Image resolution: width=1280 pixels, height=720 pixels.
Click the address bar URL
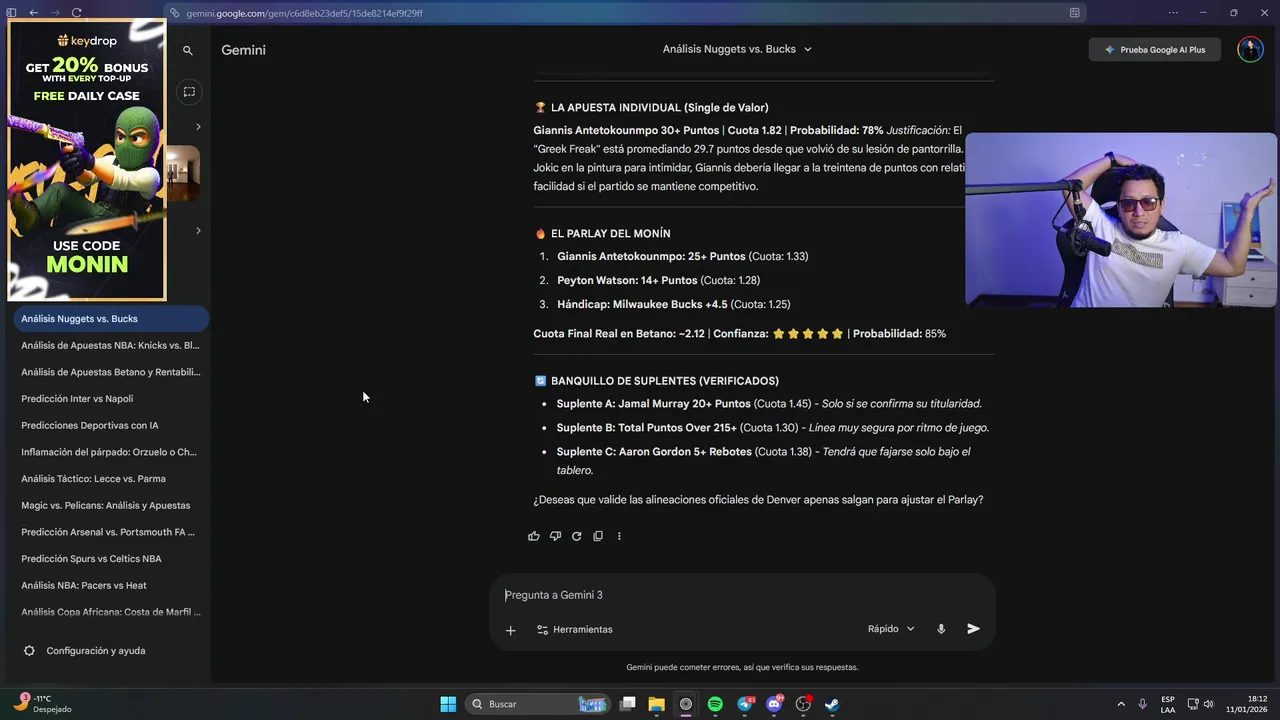(304, 13)
